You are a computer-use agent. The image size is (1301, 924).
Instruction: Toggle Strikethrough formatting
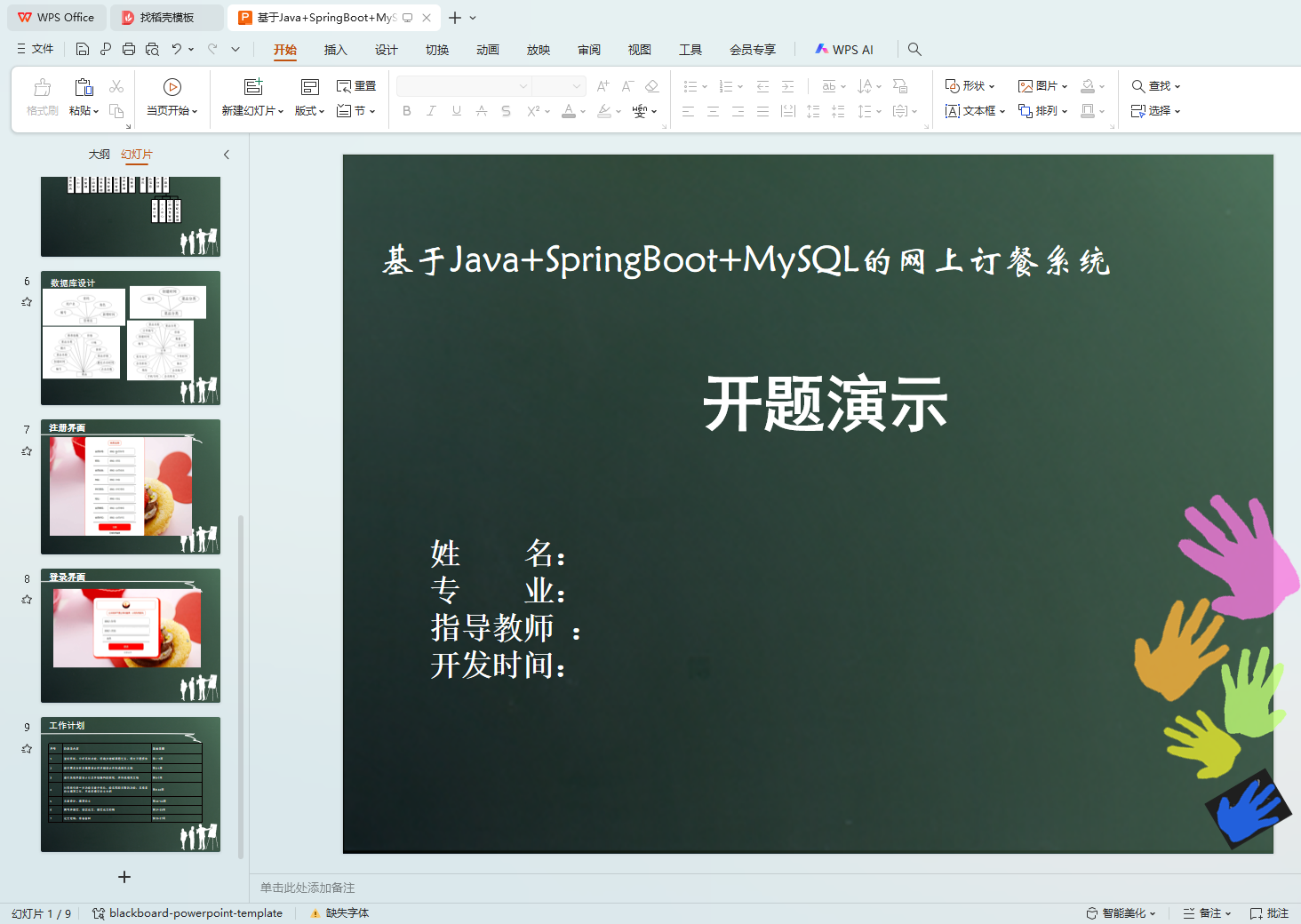481,111
